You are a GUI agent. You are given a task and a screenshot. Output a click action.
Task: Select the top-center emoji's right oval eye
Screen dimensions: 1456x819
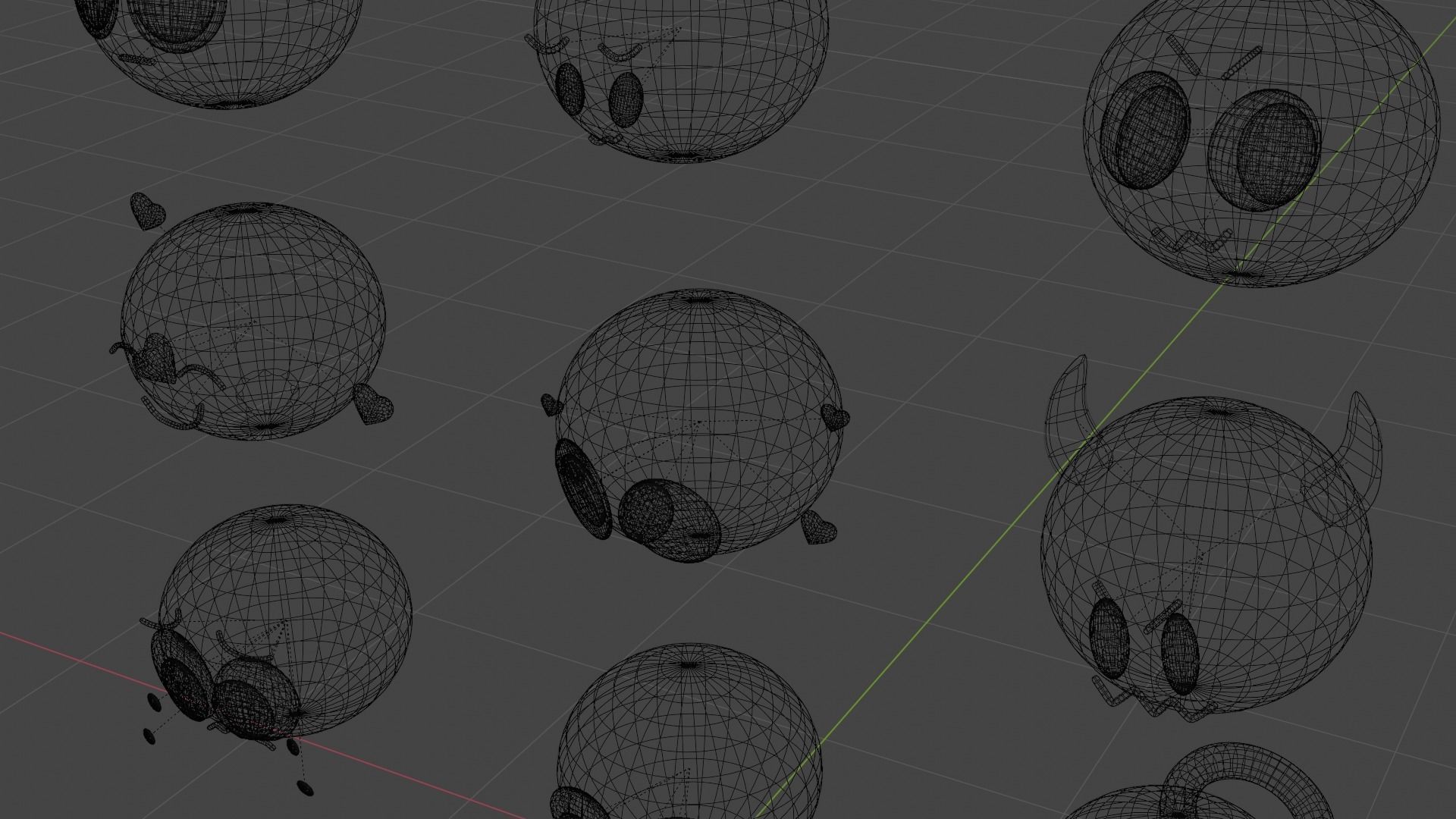[626, 100]
